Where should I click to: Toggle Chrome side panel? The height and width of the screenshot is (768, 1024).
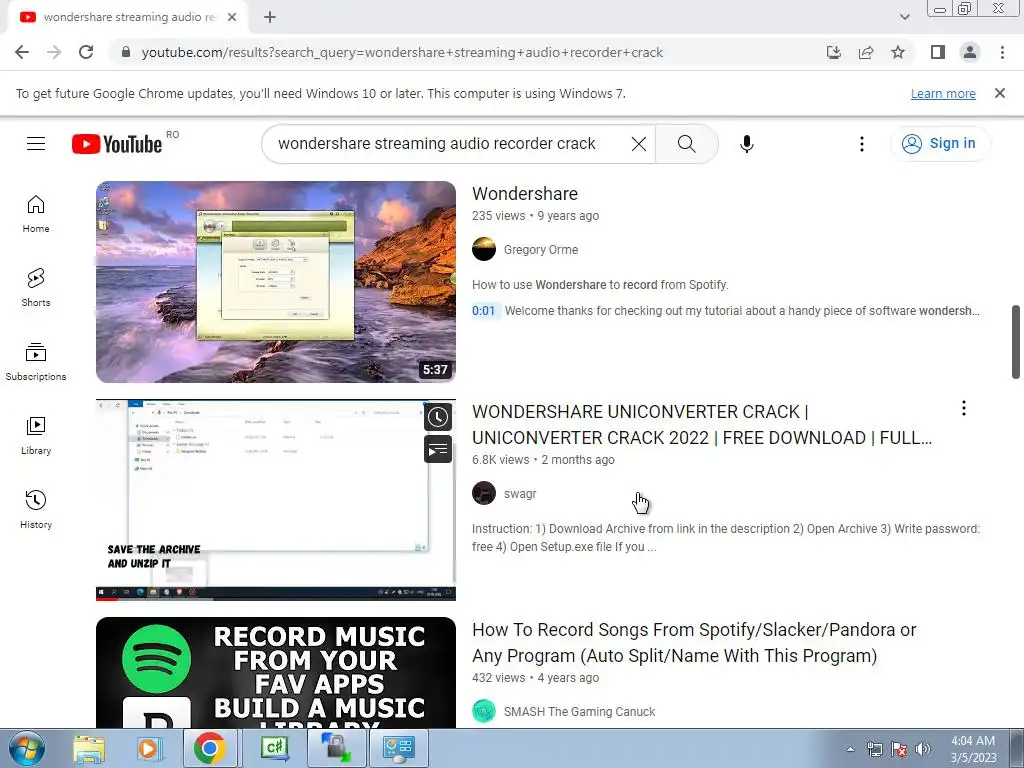tap(938, 52)
